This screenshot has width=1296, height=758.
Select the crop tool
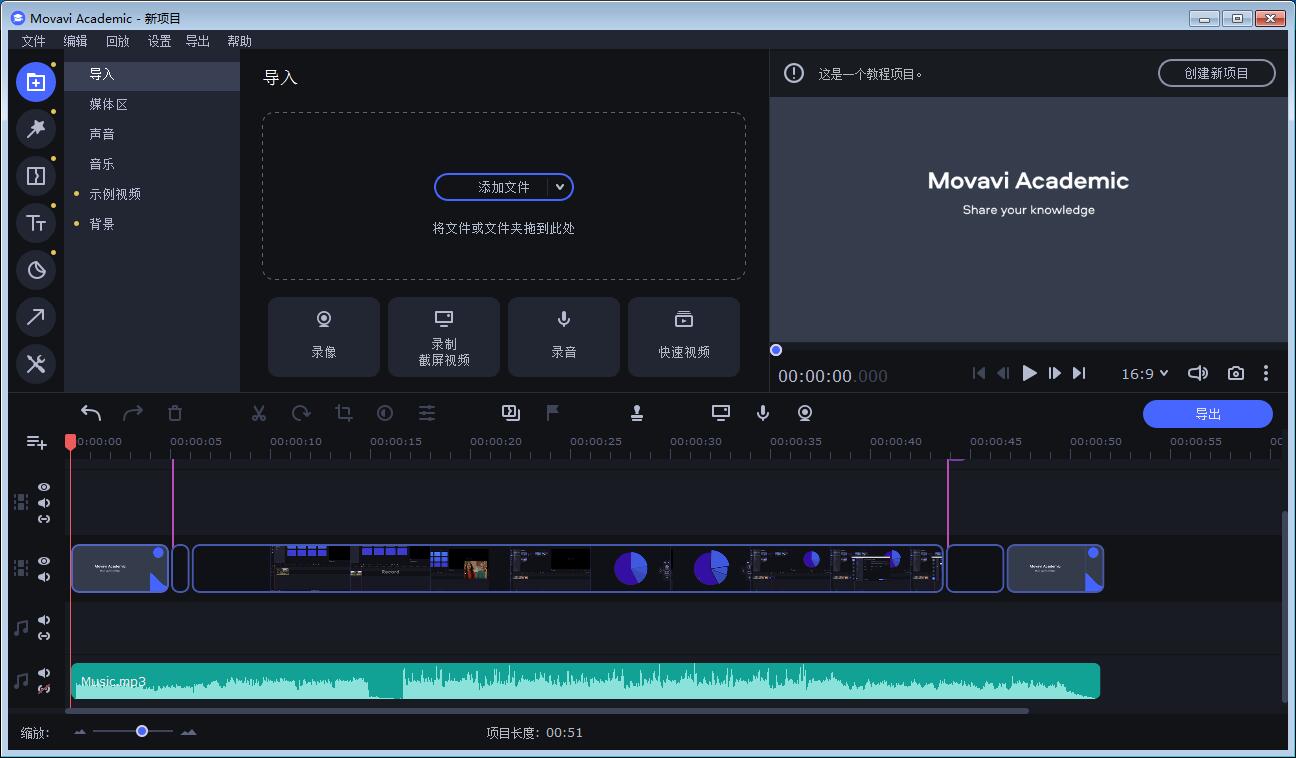click(344, 413)
